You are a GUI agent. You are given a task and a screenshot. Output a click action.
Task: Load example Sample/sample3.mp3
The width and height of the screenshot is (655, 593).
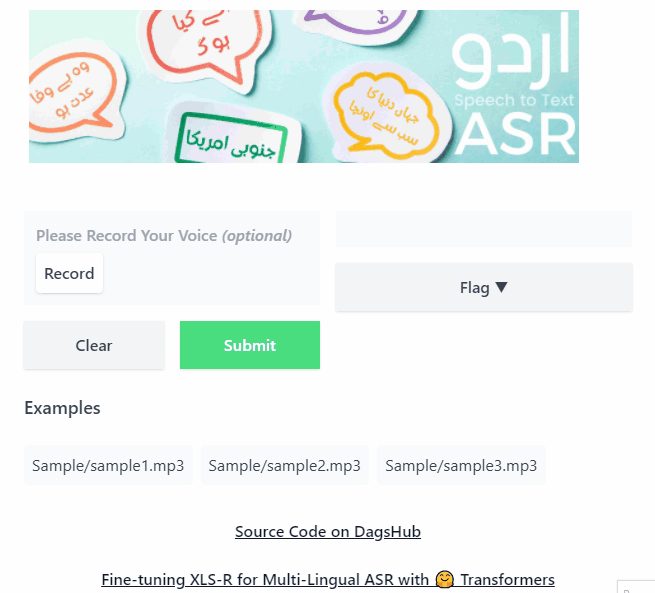pyautogui.click(x=461, y=465)
